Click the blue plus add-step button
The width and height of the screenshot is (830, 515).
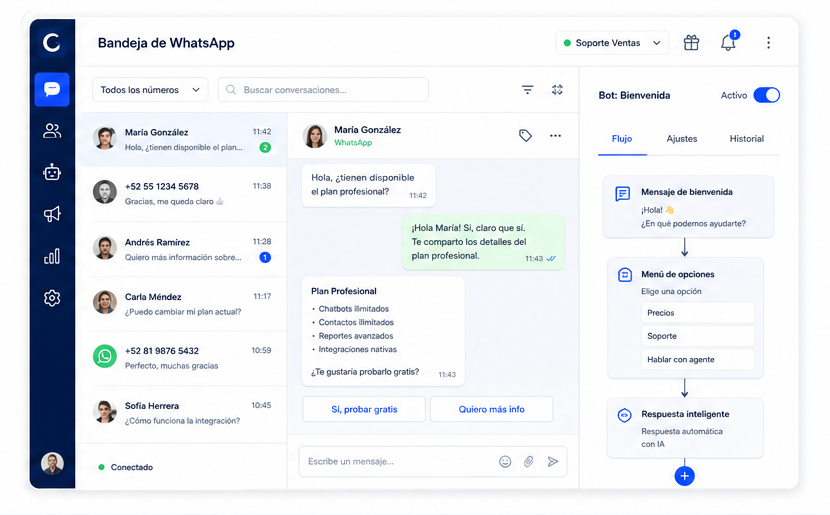pos(684,476)
